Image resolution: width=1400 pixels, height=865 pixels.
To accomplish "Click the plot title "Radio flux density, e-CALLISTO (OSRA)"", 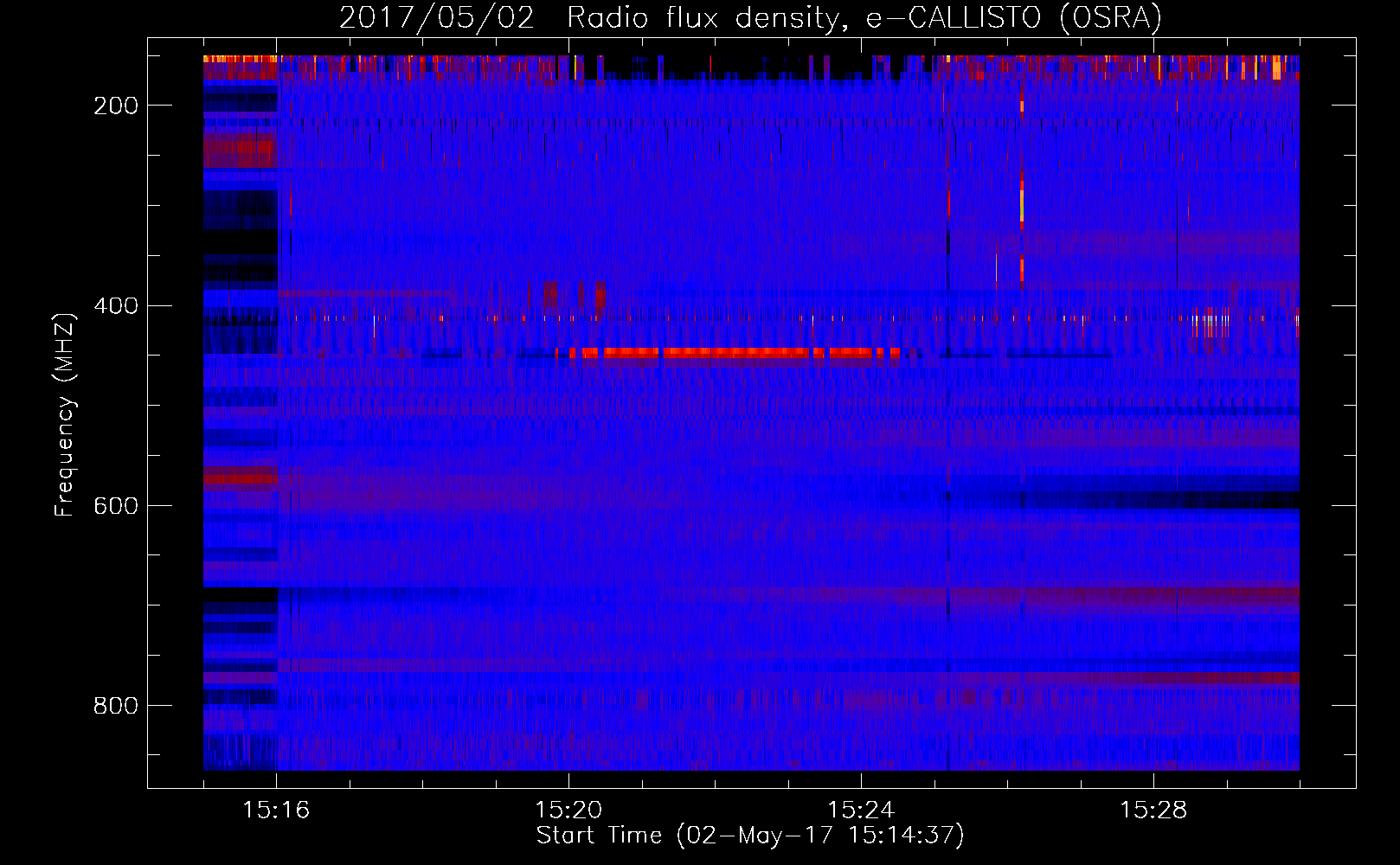I will (864, 17).
